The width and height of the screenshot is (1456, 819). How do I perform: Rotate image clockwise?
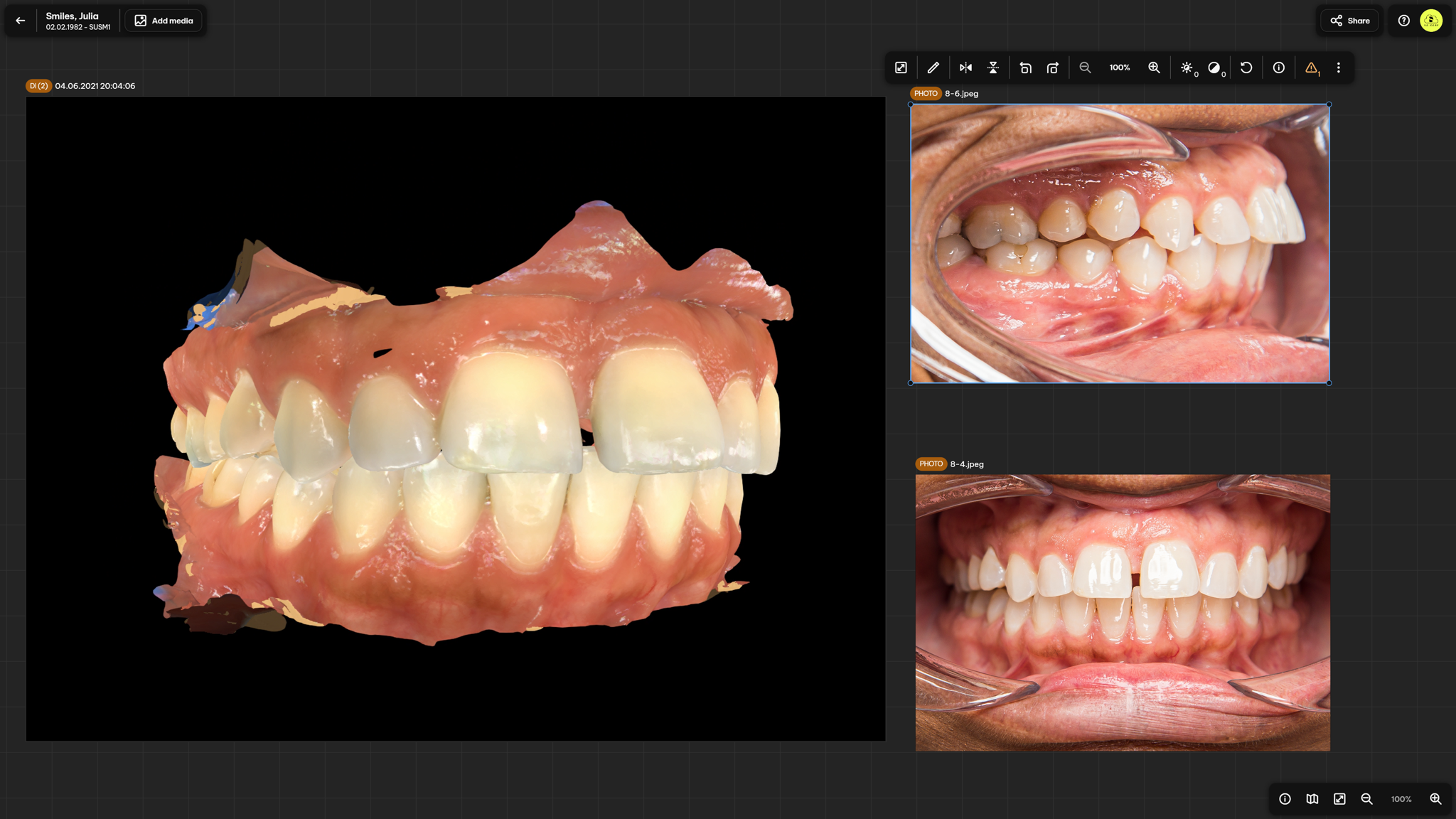[1053, 68]
